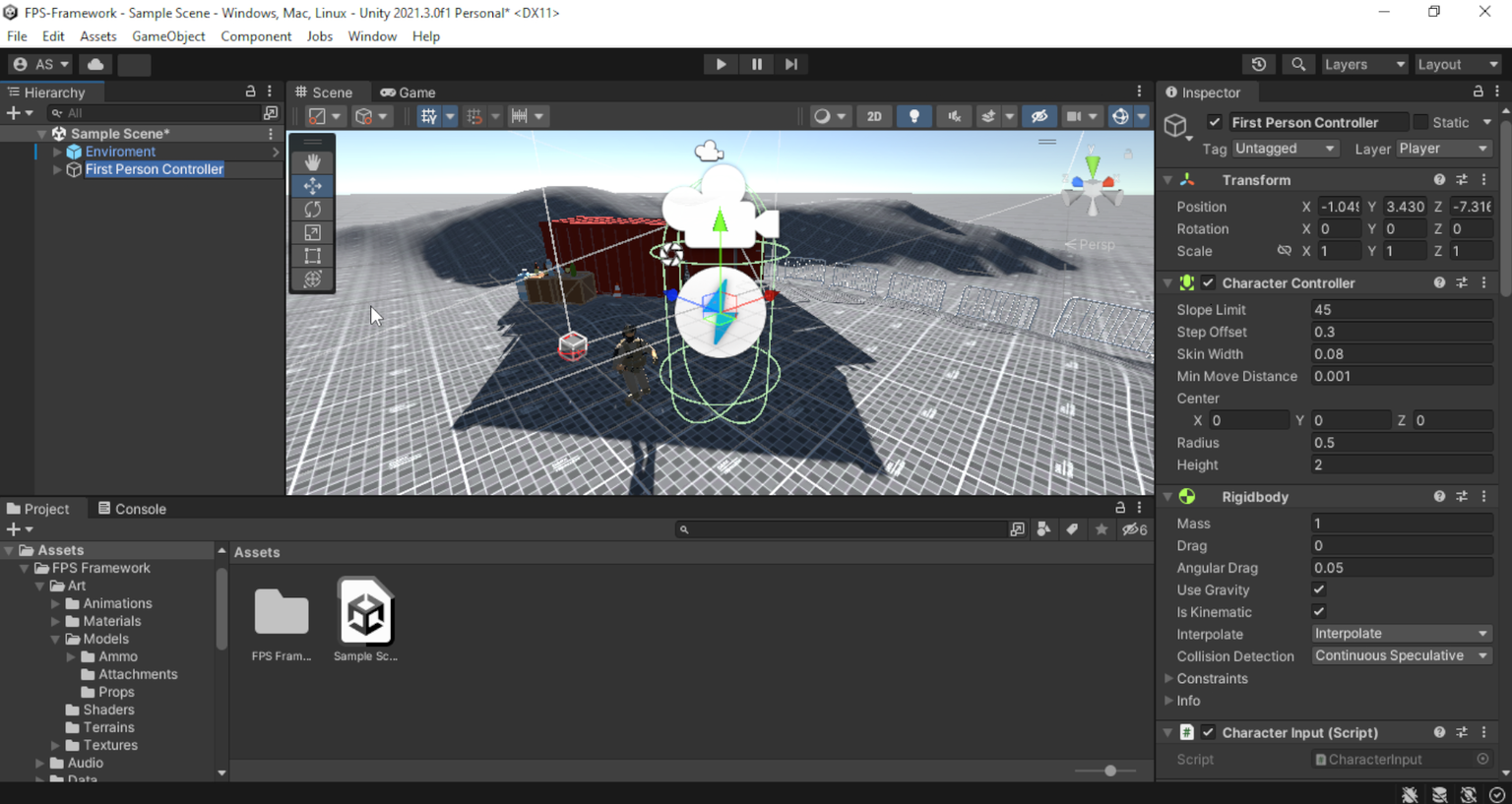
Task: Open the account AS dropdown
Action: pos(40,64)
